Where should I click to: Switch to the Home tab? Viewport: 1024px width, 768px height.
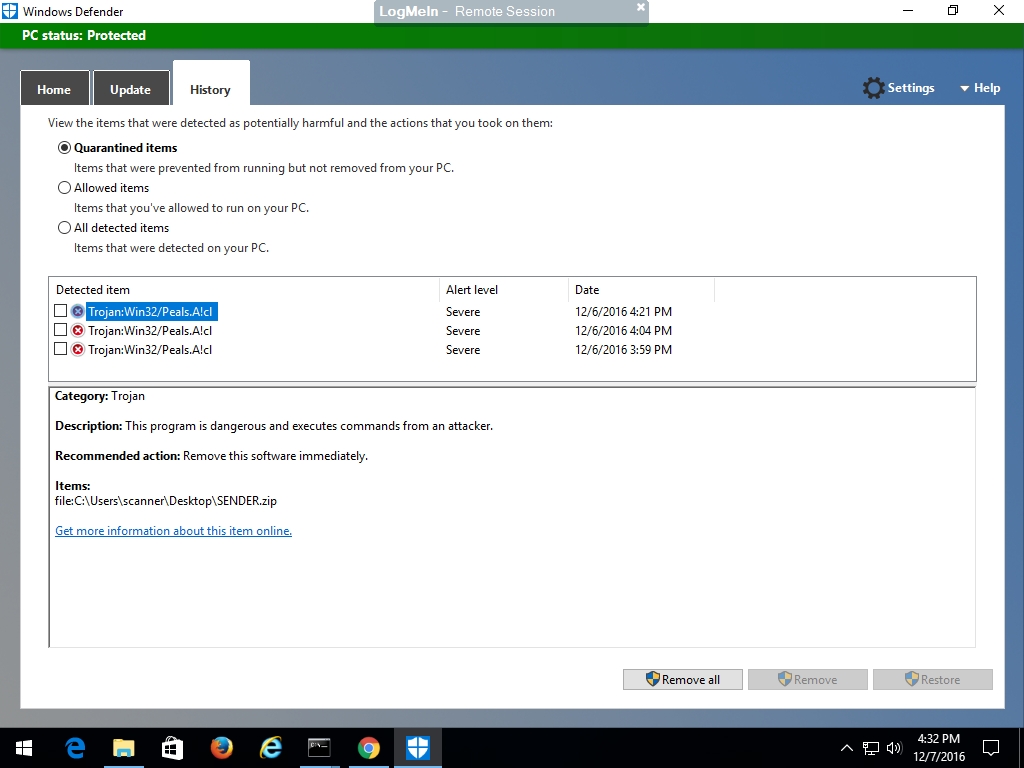(x=54, y=89)
